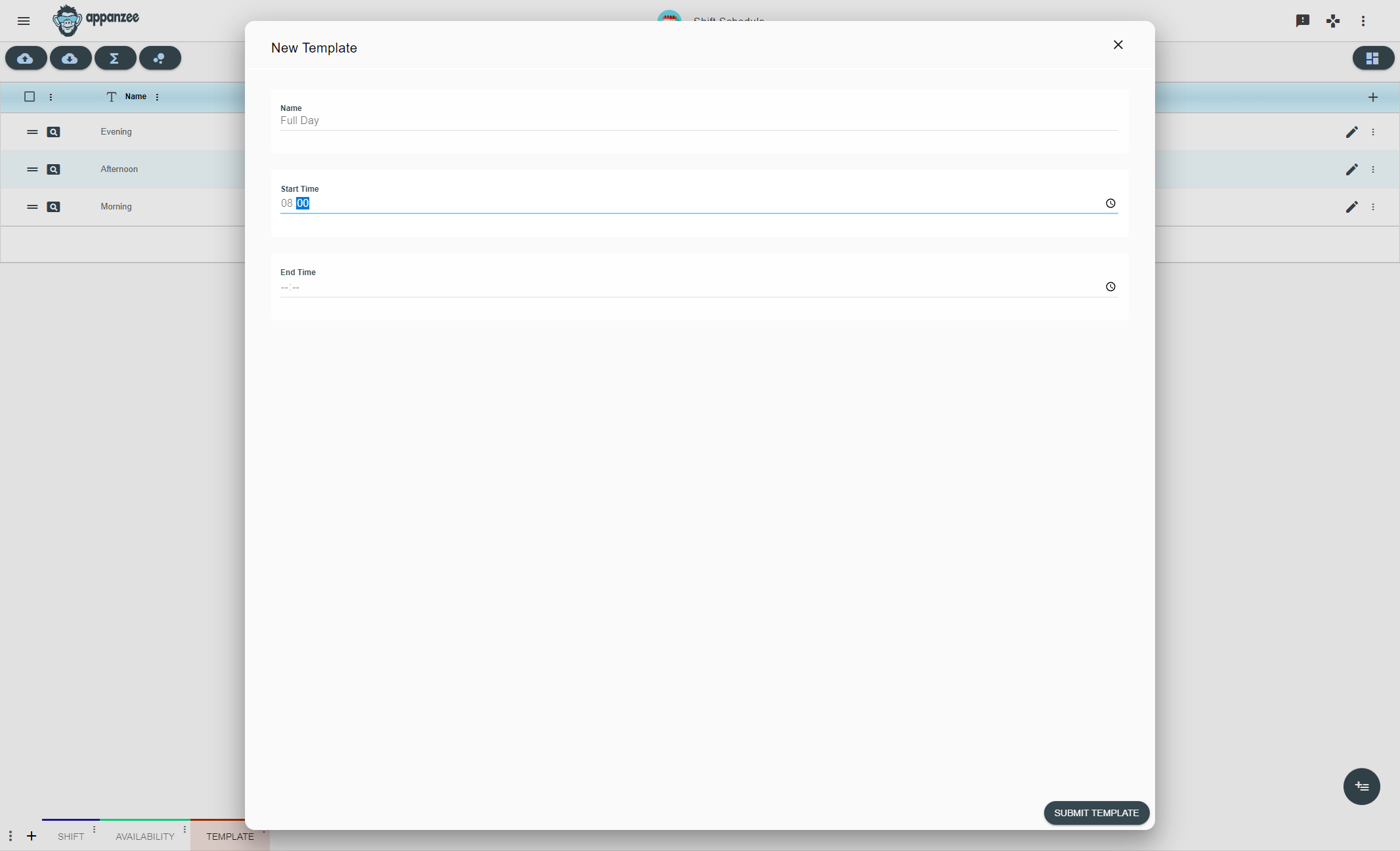The image size is (1400, 851).
Task: Edit the Morning row with pencil
Action: pos(1351,207)
